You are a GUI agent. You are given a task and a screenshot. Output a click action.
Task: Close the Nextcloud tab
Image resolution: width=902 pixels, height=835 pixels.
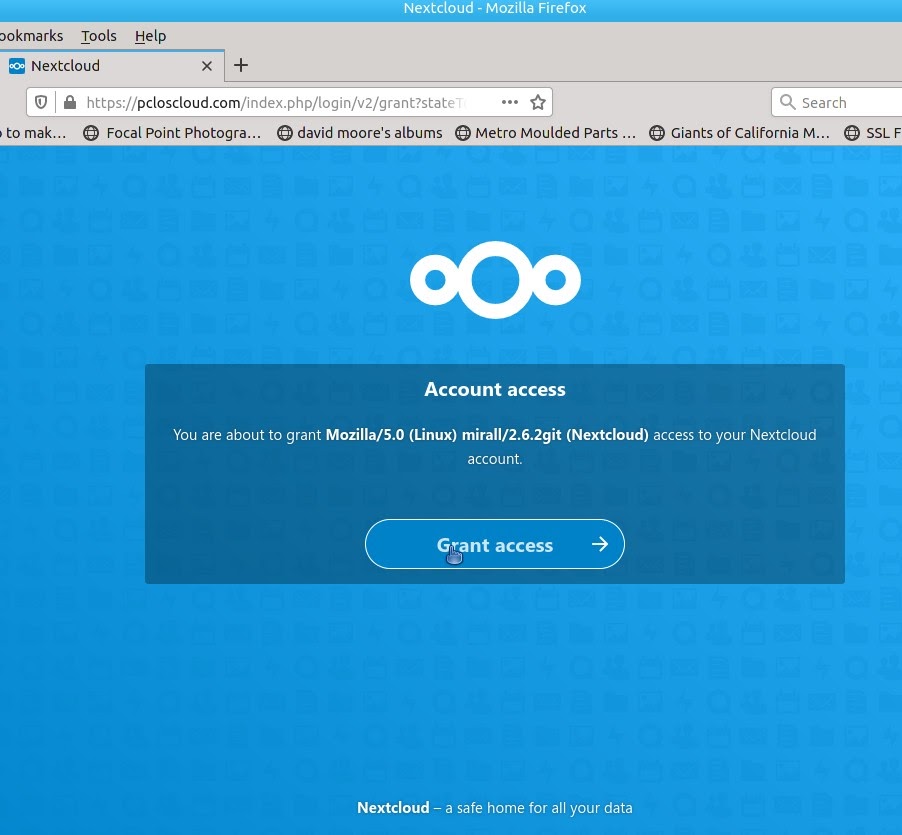(x=207, y=66)
